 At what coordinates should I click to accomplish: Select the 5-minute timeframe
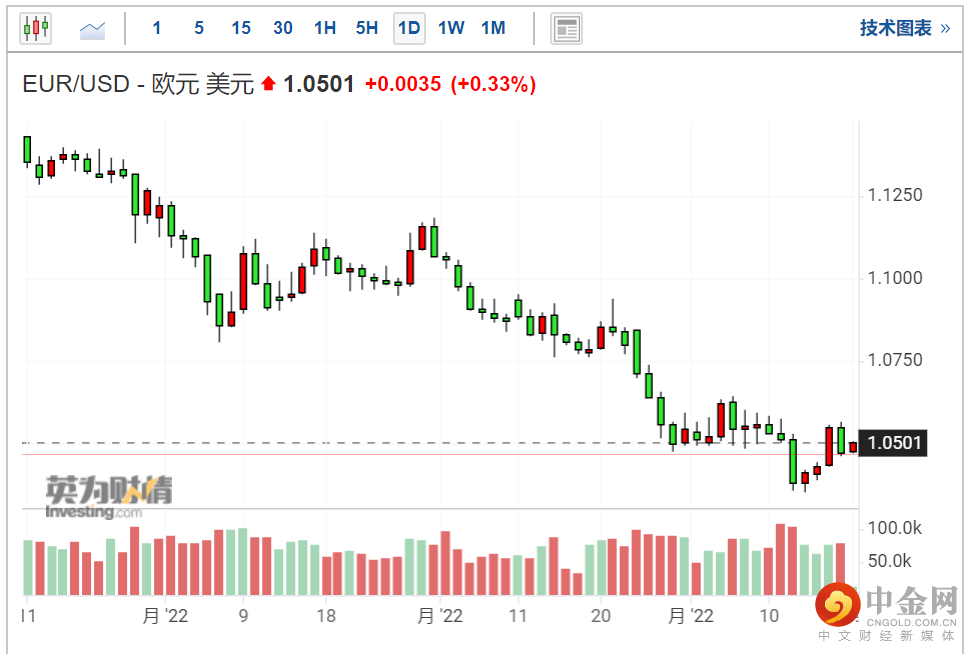tap(199, 28)
